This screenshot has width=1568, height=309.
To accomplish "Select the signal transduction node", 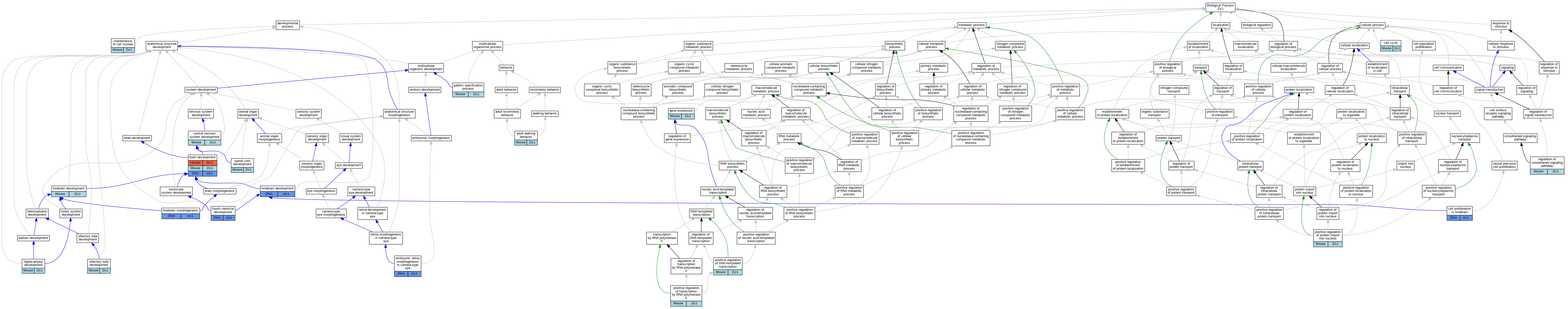I will [1489, 89].
